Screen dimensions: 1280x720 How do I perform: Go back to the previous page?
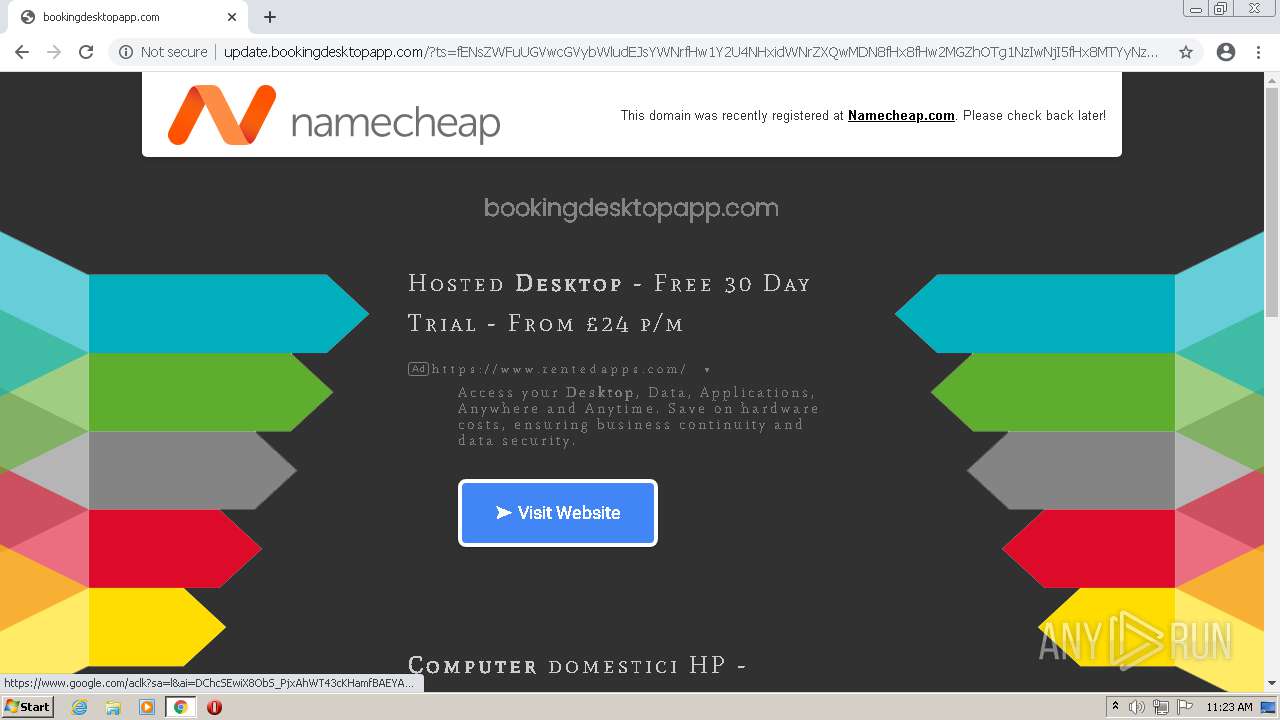click(x=22, y=52)
